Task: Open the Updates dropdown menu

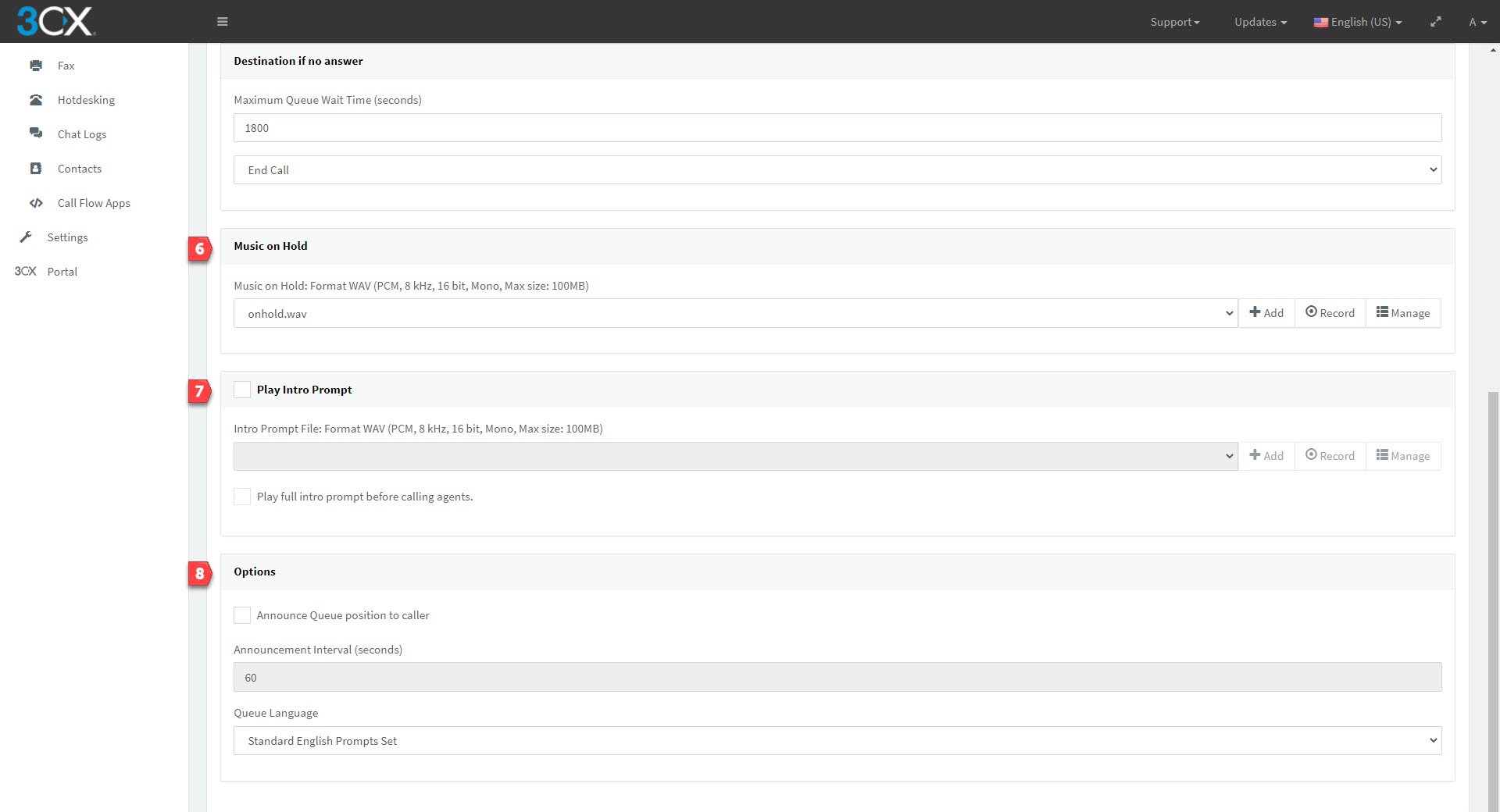Action: (1260, 22)
